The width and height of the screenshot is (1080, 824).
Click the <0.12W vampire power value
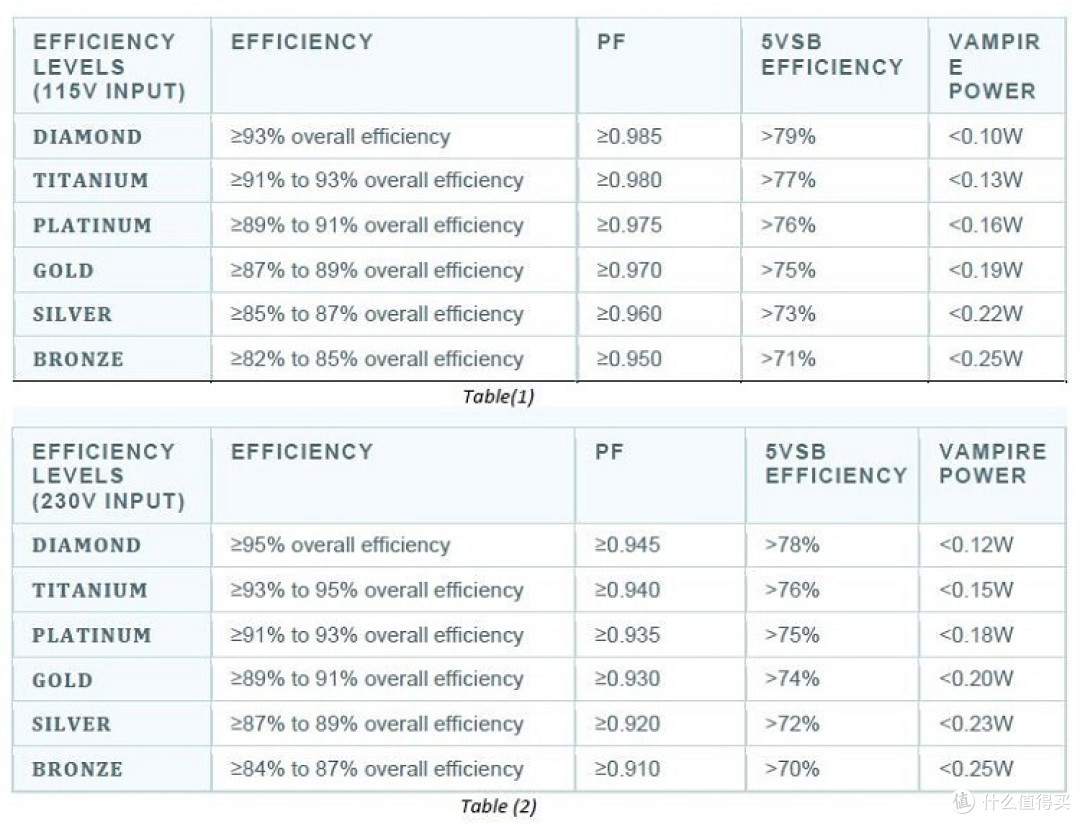point(976,545)
